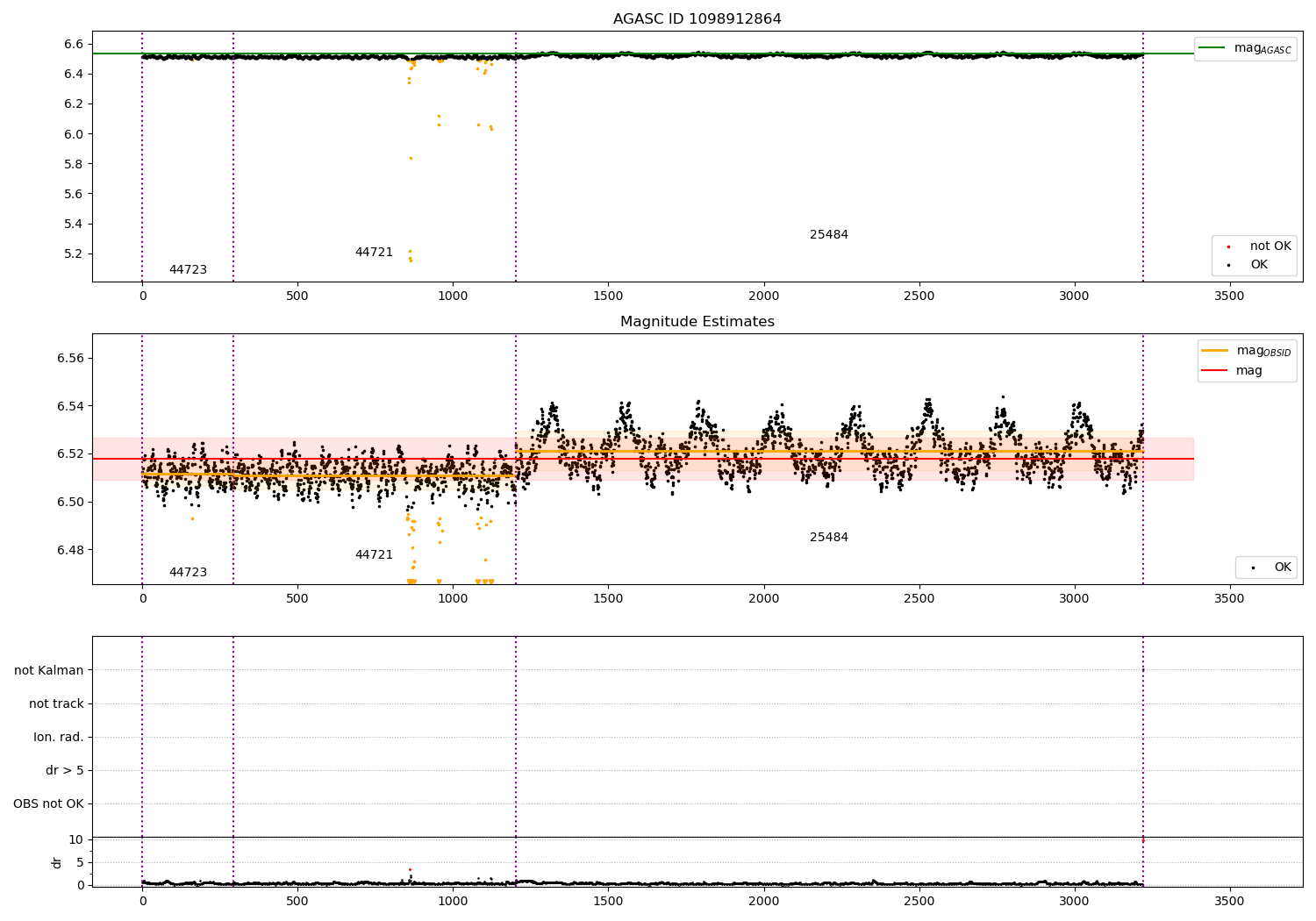
Task: Click the 6.52 y-axis tick in middle plot
Action: 70,454
